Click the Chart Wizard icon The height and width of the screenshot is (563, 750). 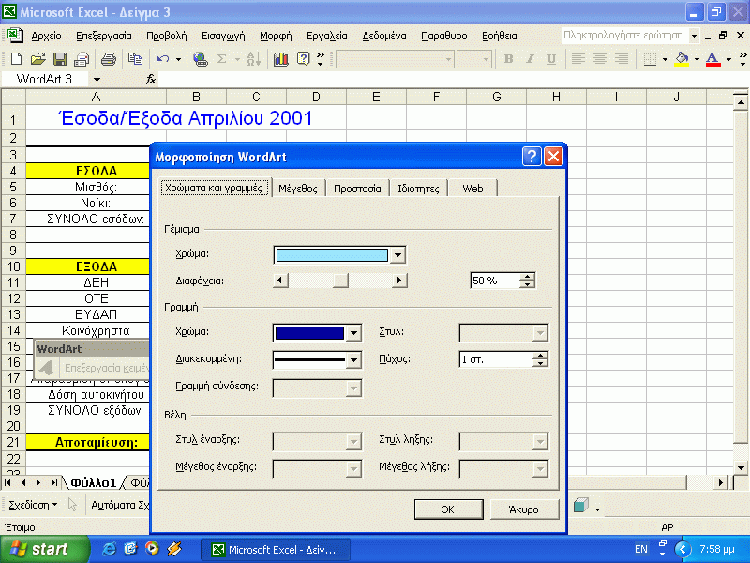tap(281, 59)
